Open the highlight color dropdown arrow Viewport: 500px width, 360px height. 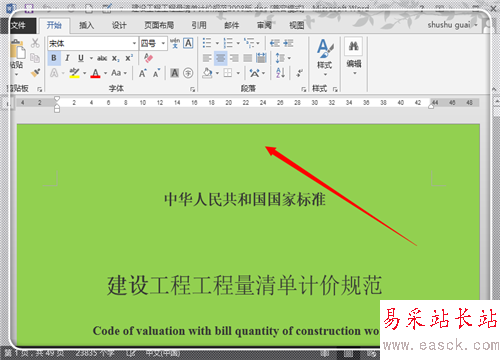[85, 73]
